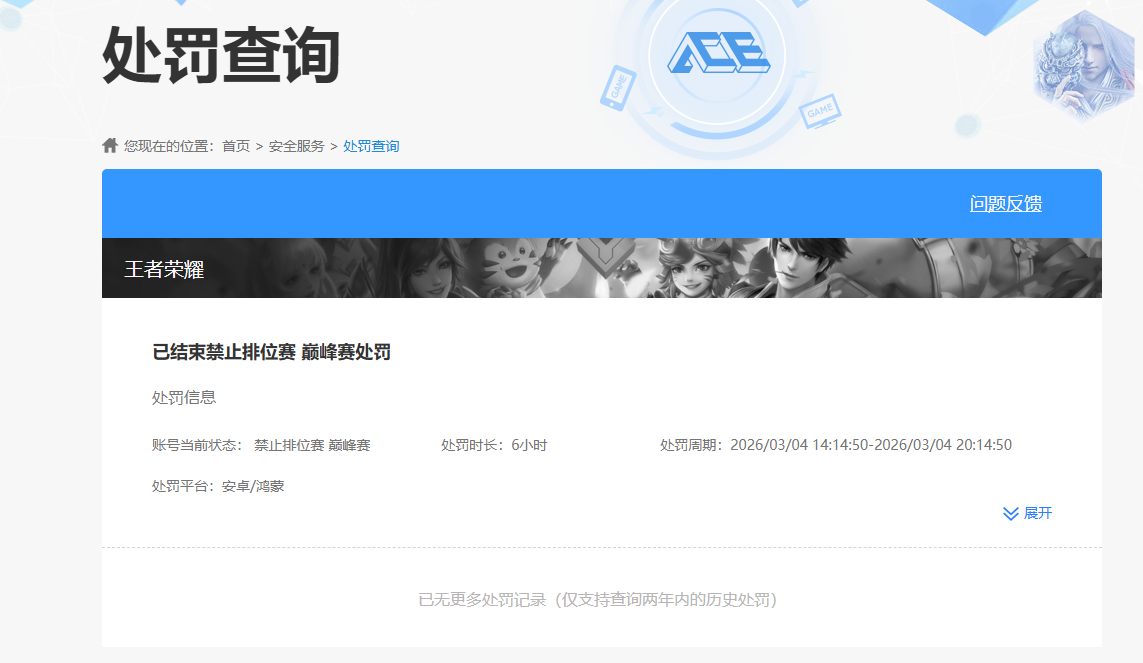Click the ACE logo at top
Image resolution: width=1143 pixels, height=663 pixels.
[x=717, y=52]
